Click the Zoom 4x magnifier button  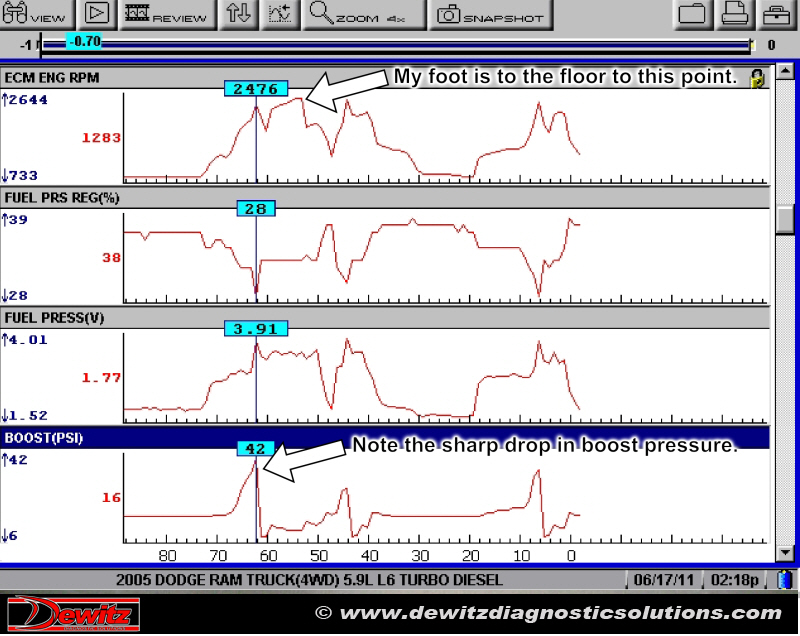[364, 14]
